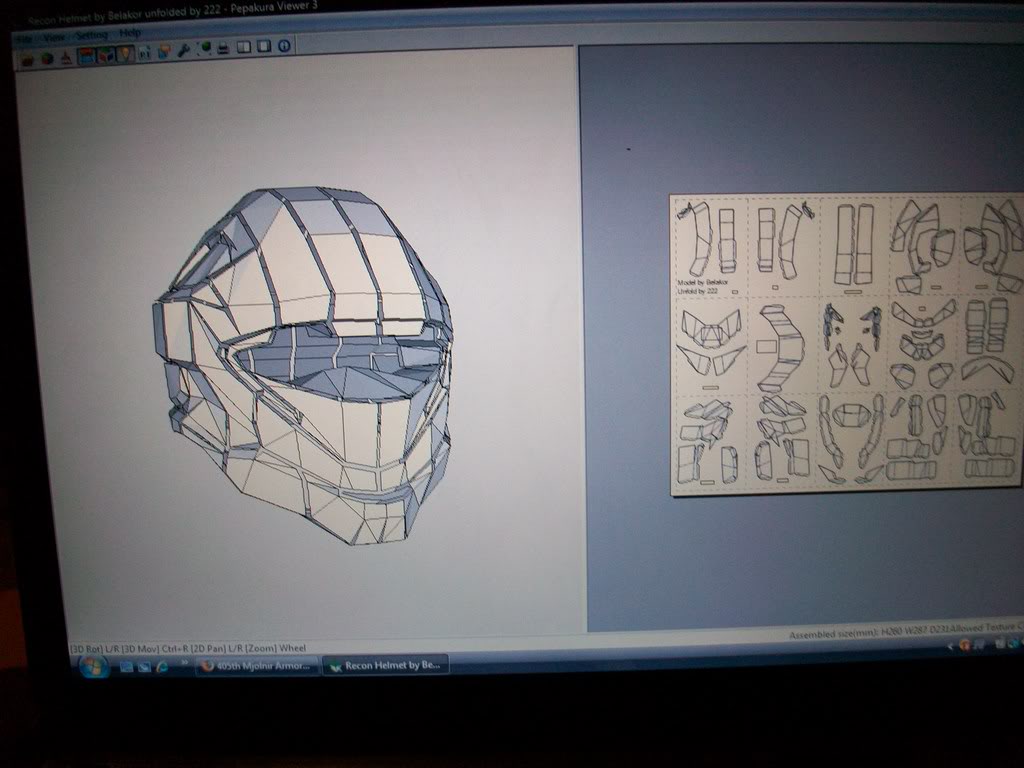This screenshot has width=1024, height=768.
Task: Open the Setting menu
Action: coord(91,35)
